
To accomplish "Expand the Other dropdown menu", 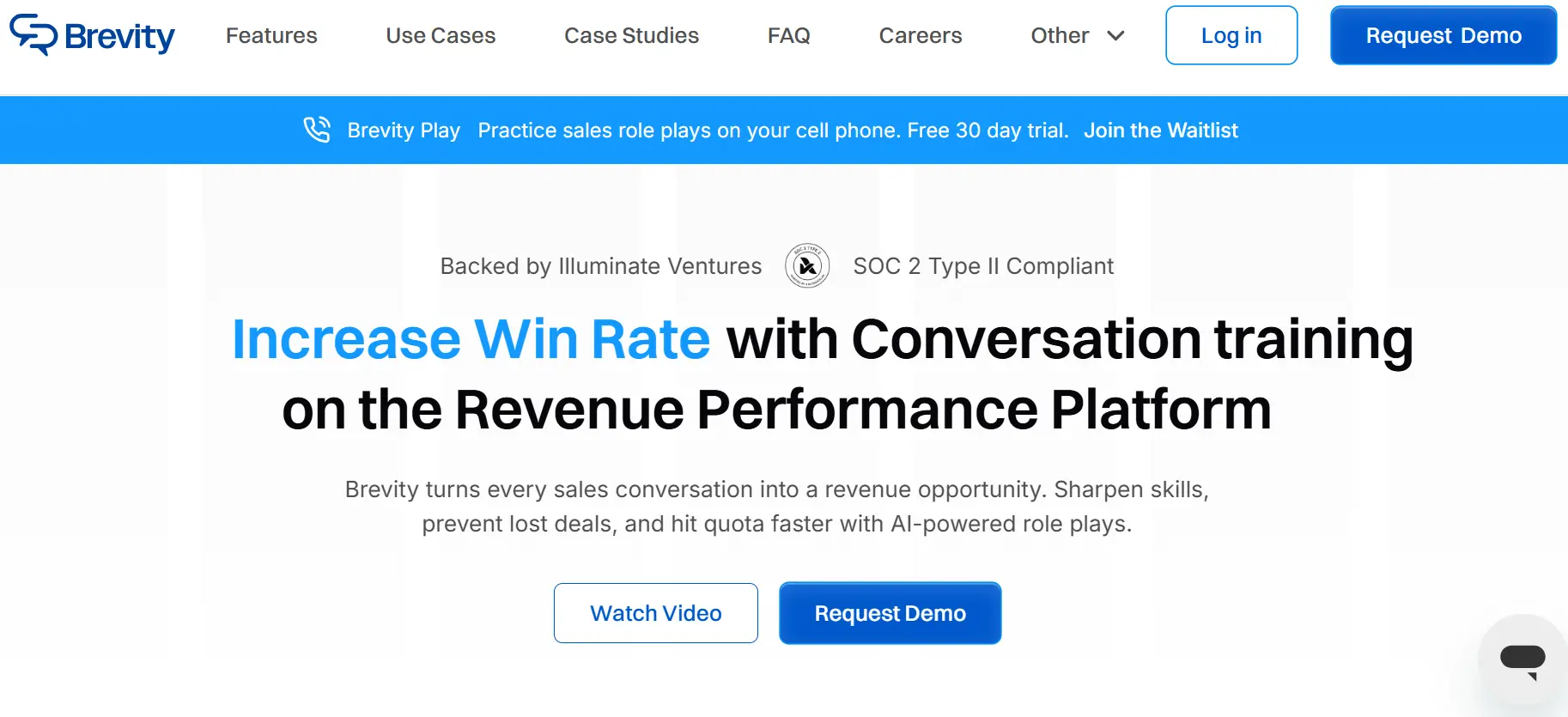I will tap(1077, 36).
